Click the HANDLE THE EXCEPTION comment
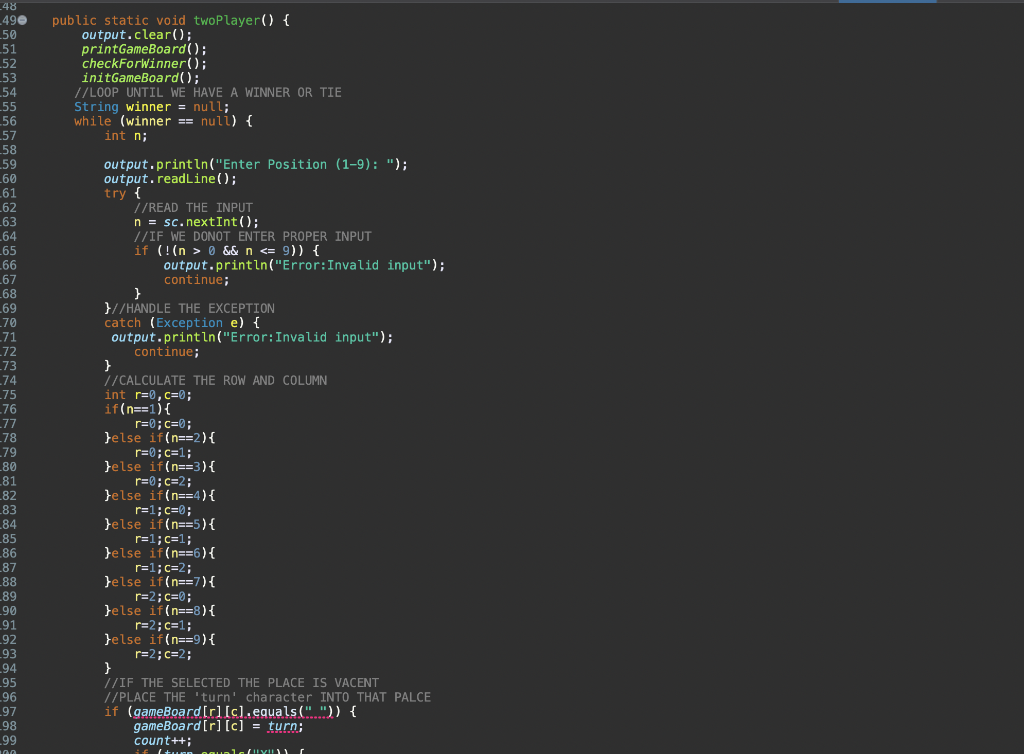This screenshot has width=1024, height=754. [x=193, y=308]
